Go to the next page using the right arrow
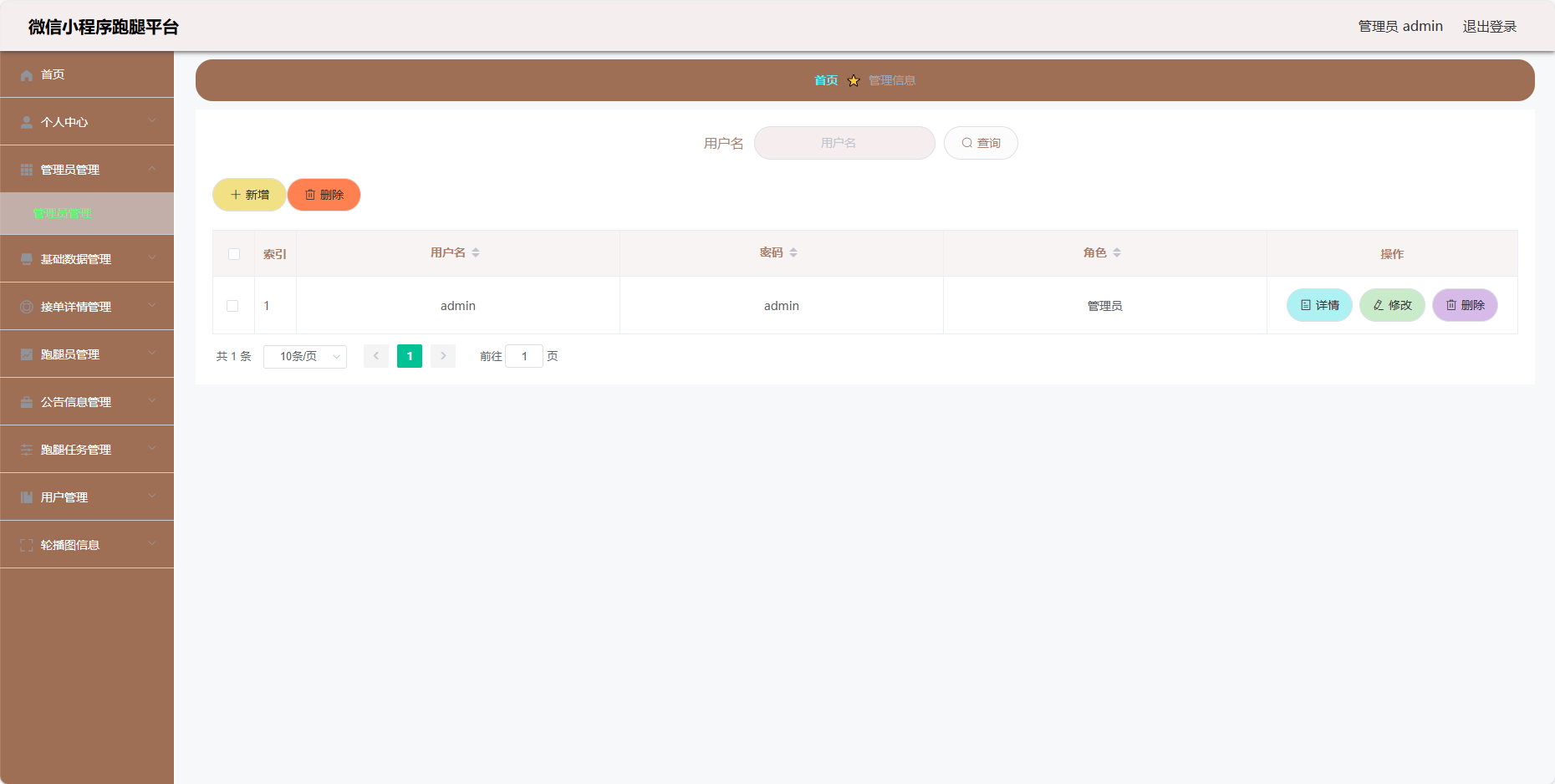This screenshot has height=784, width=1555. [x=443, y=356]
